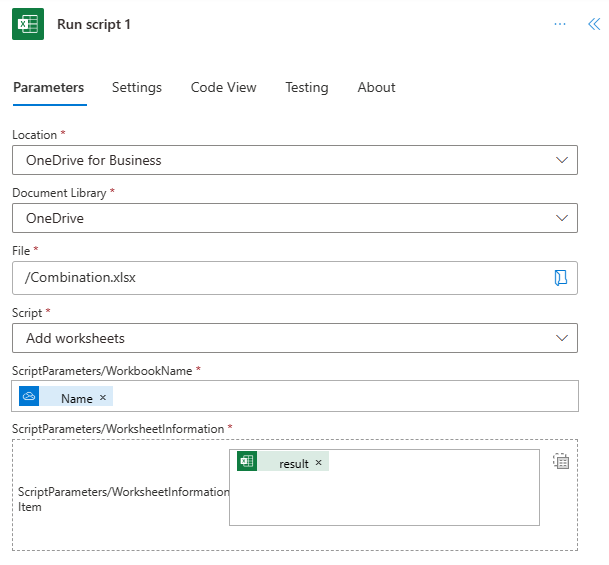This screenshot has height=565, width=609.
Task: Switch WorksheetInformation to array input mode icon
Action: tap(561, 462)
